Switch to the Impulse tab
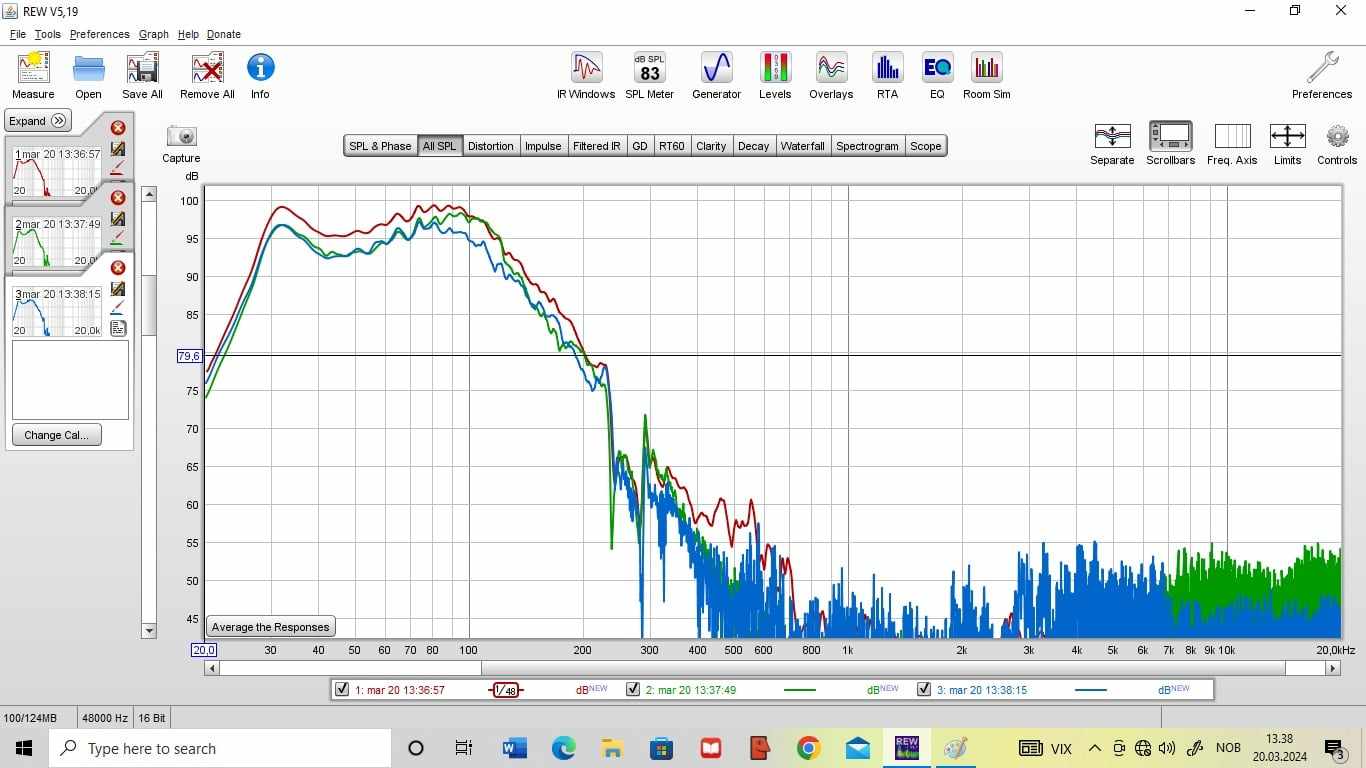The height and width of the screenshot is (768, 1366). (x=543, y=146)
